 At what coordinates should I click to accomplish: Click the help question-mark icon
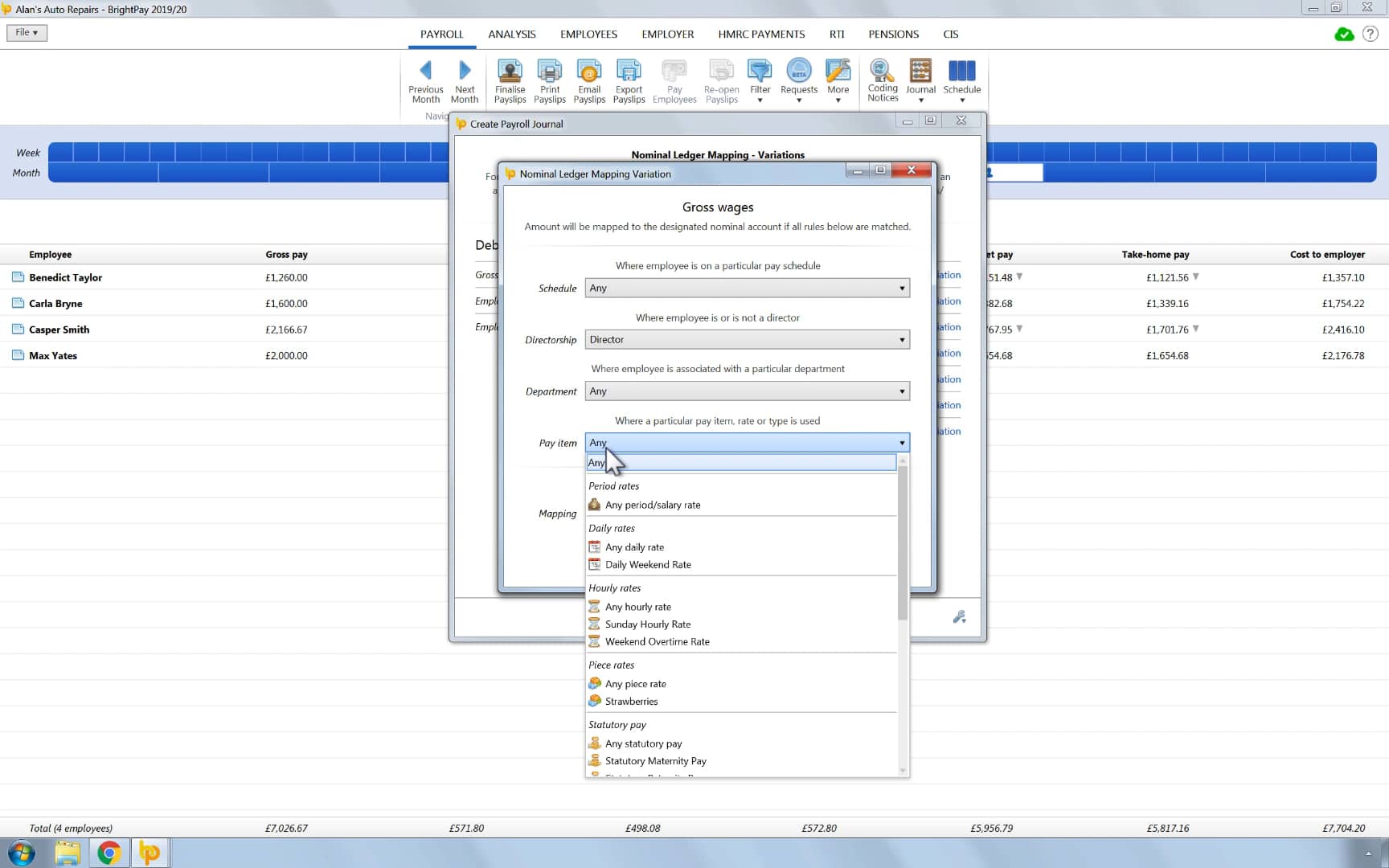click(1371, 34)
